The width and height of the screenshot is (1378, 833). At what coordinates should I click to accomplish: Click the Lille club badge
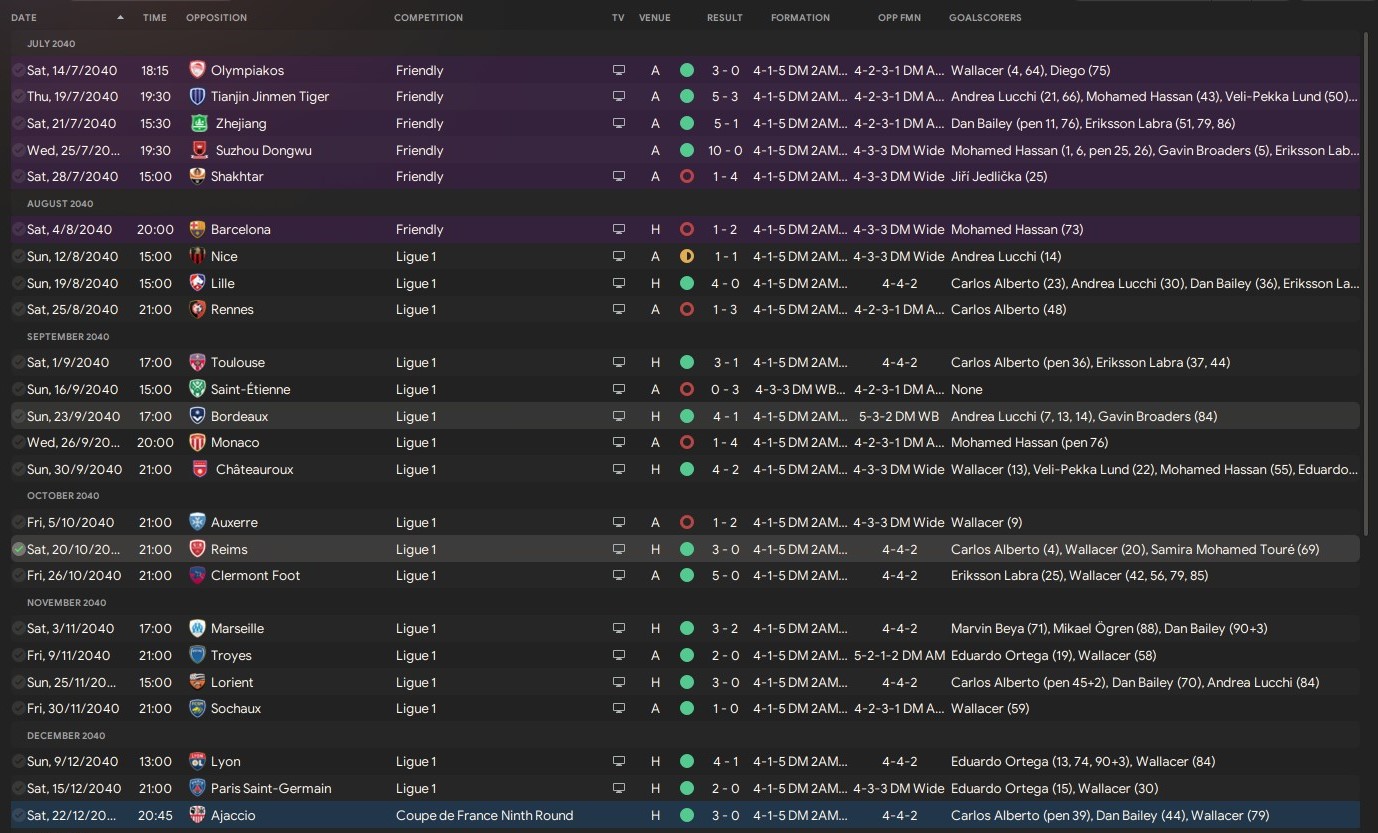tap(197, 283)
